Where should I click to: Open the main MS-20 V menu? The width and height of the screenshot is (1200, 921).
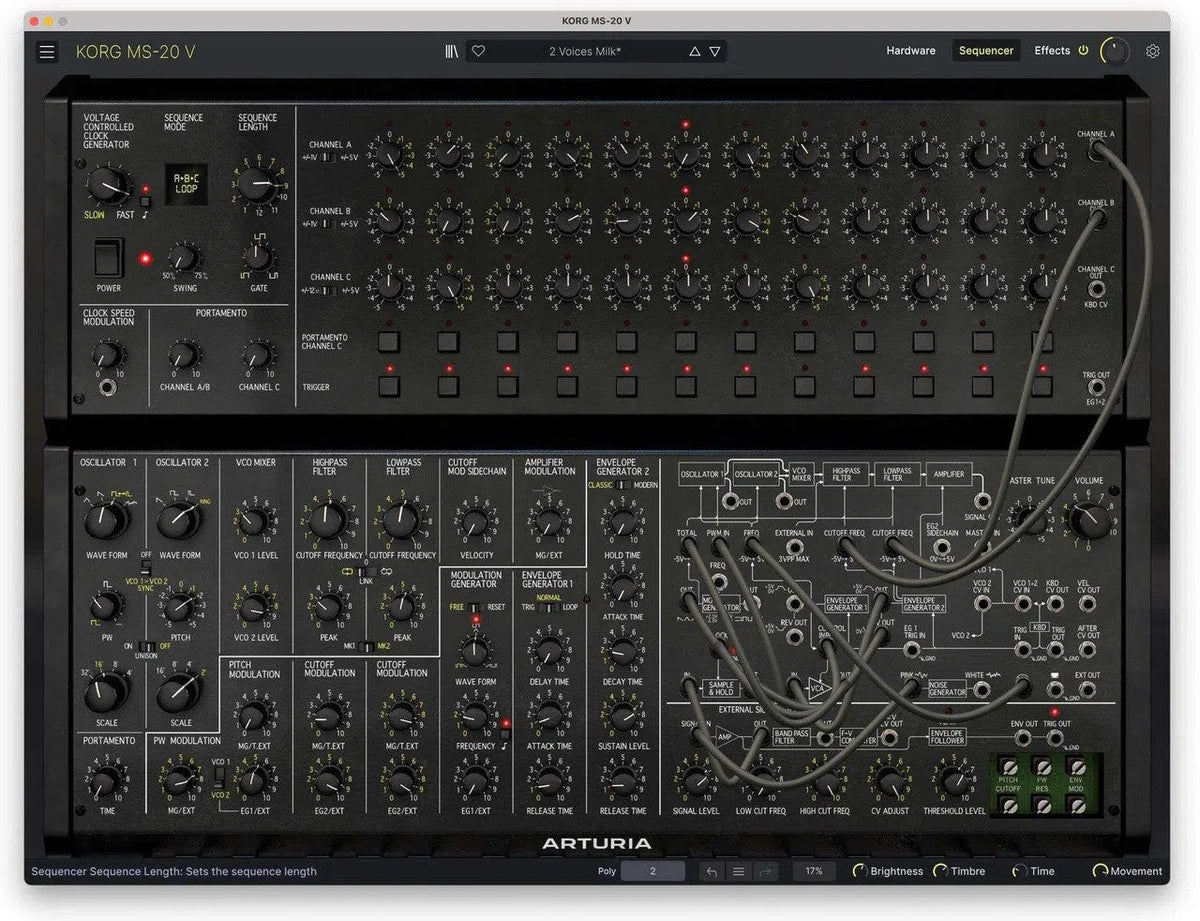coord(47,51)
